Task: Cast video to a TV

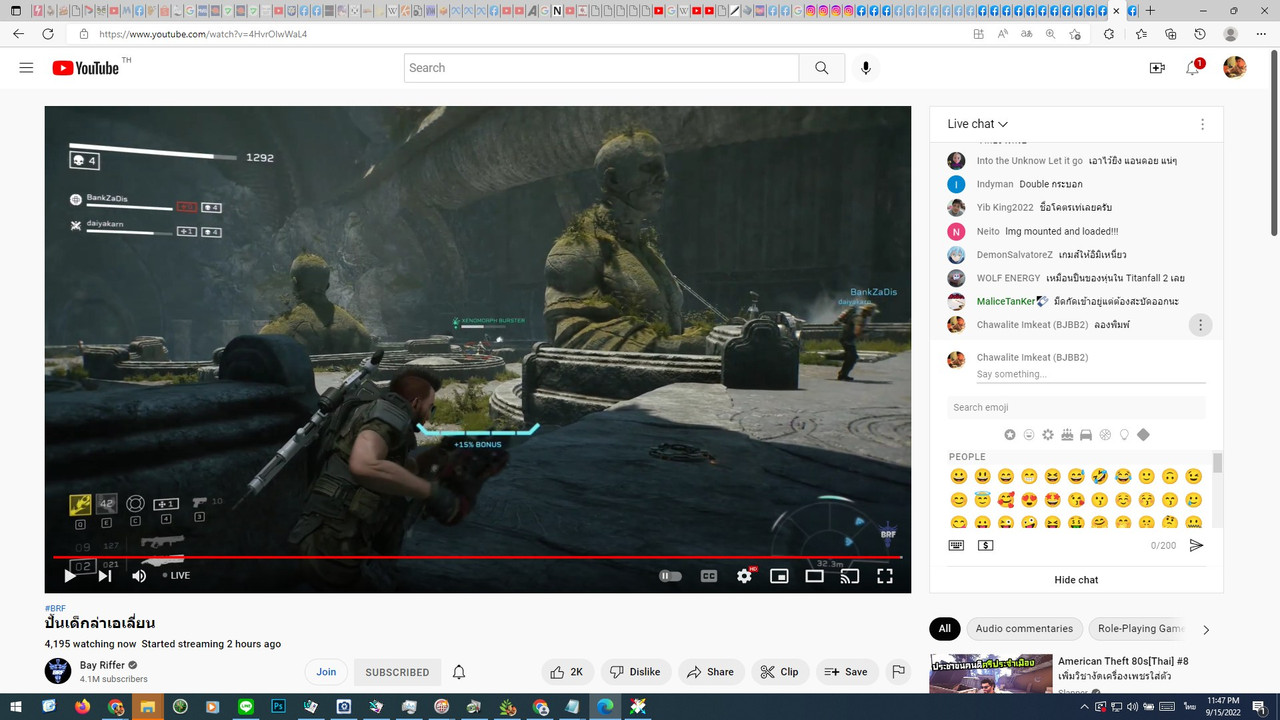Action: (x=850, y=575)
